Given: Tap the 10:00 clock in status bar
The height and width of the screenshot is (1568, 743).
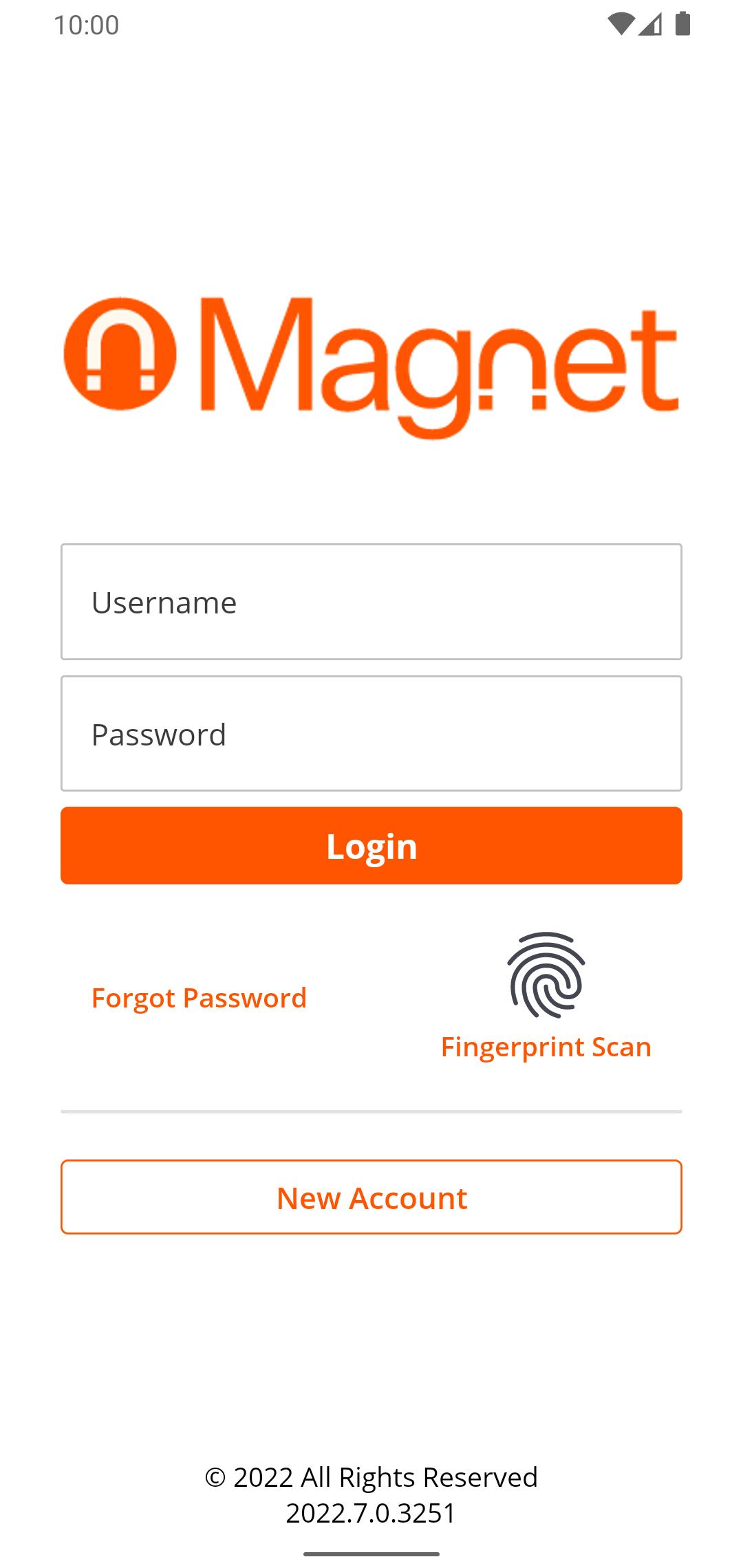Looking at the screenshot, I should (87, 25).
